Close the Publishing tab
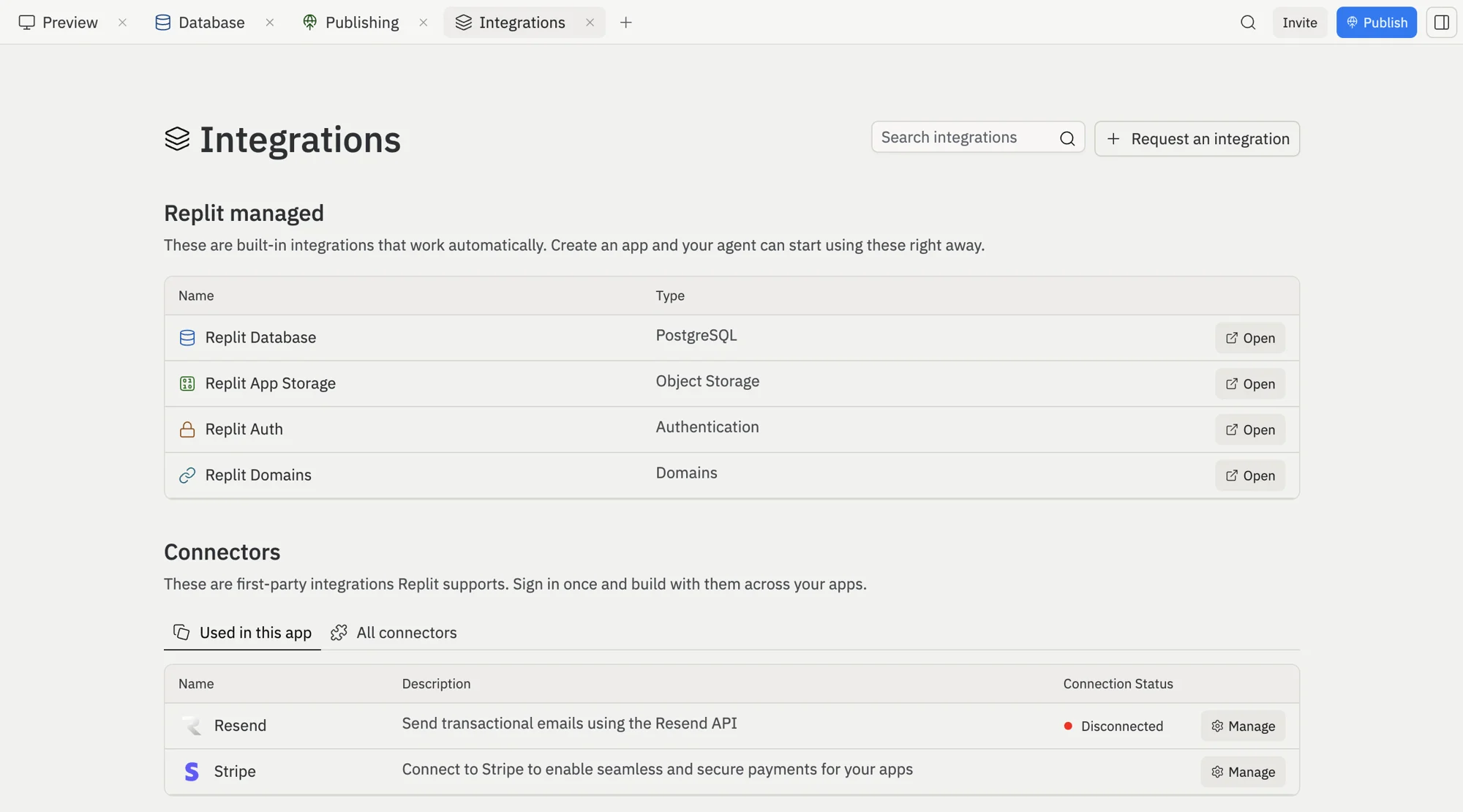Image resolution: width=1463 pixels, height=812 pixels. 424,23
